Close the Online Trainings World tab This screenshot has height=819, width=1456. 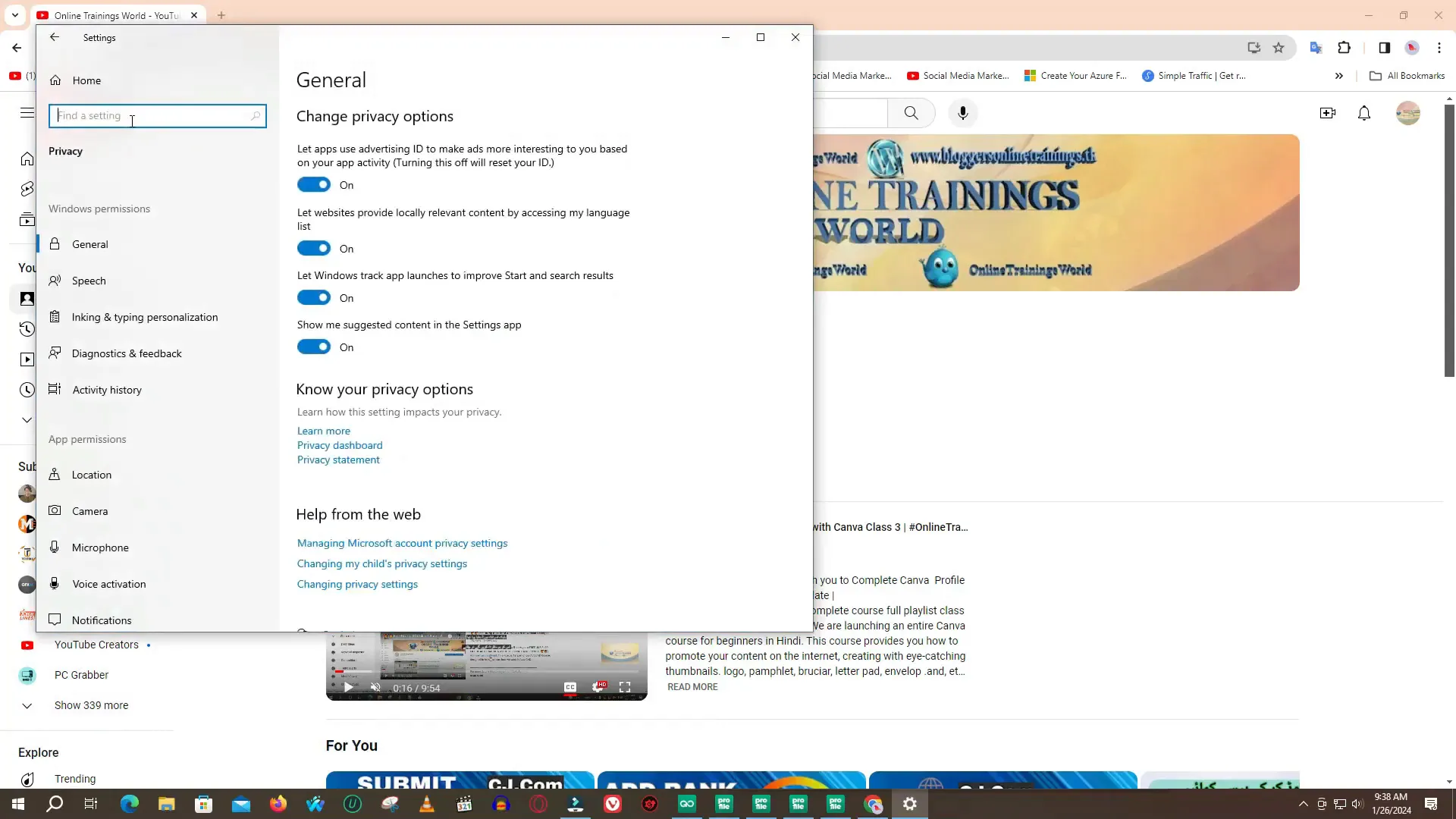tap(194, 15)
